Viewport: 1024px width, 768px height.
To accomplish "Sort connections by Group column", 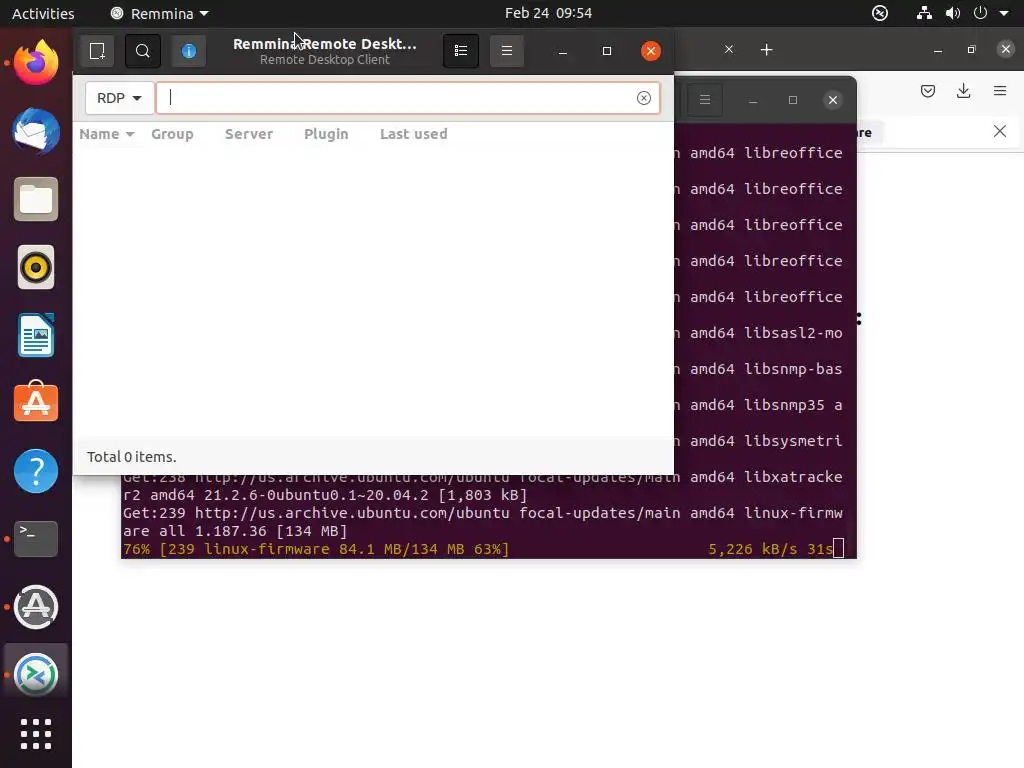I will click(172, 134).
